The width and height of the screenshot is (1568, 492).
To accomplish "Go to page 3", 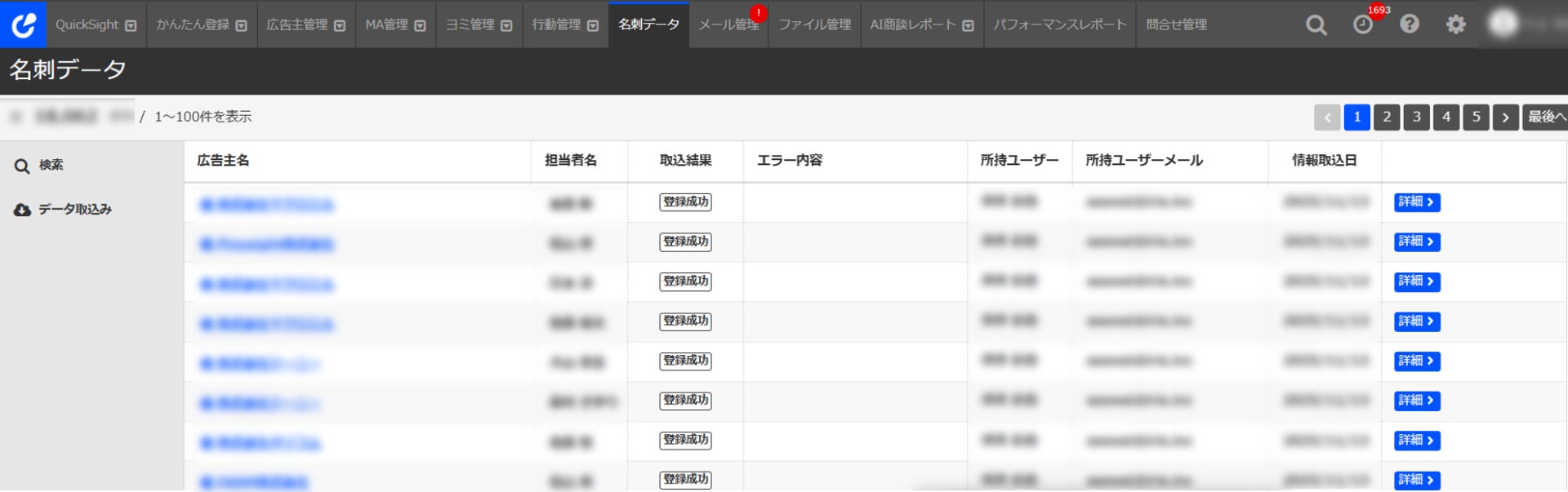I will coord(1417,117).
